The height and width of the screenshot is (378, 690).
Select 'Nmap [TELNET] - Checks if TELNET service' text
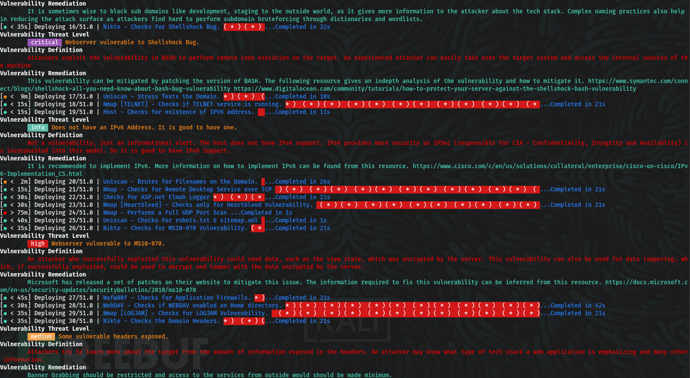pyautogui.click(x=172, y=104)
